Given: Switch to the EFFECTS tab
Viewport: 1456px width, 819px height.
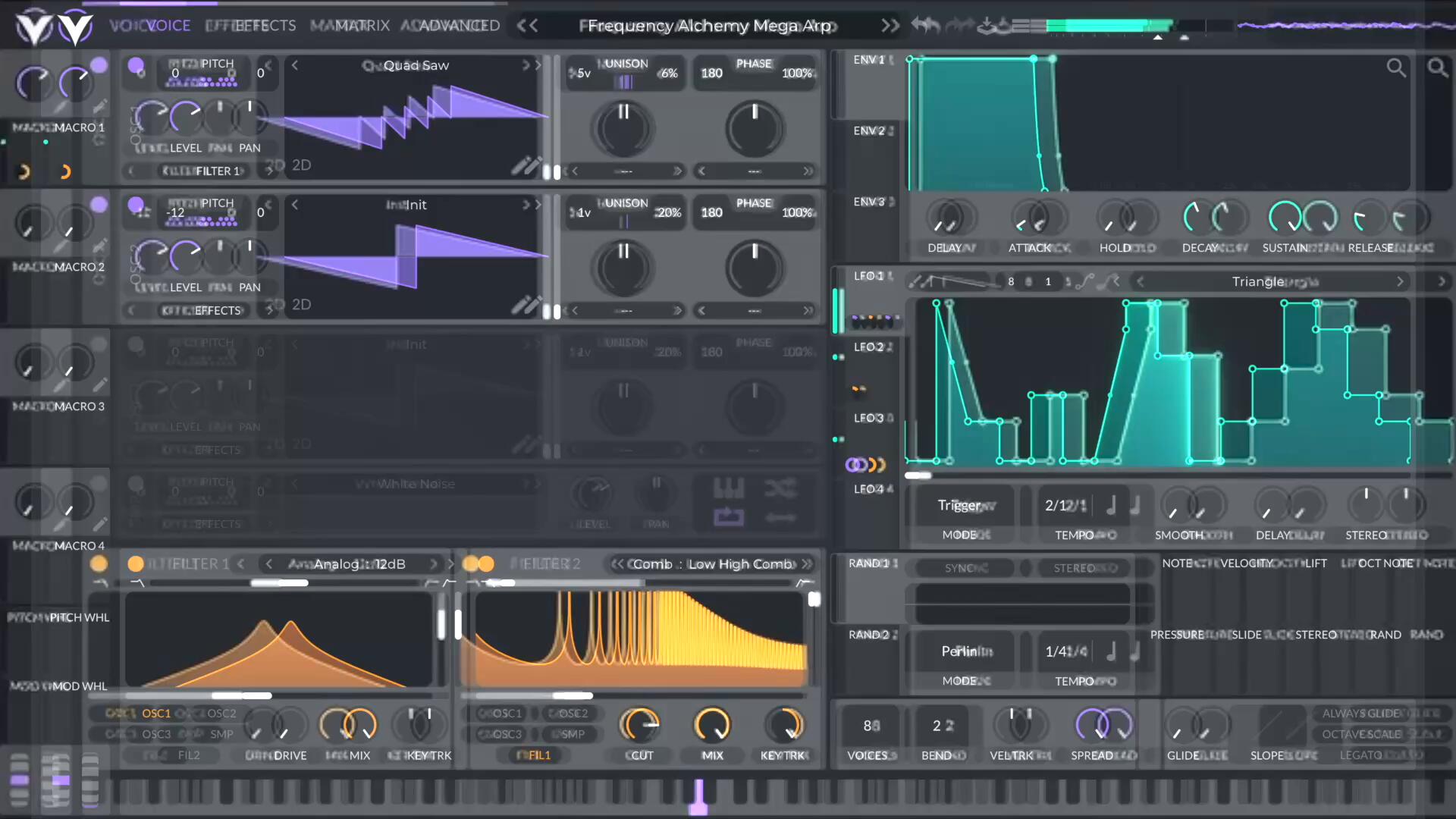Looking at the screenshot, I should [264, 25].
